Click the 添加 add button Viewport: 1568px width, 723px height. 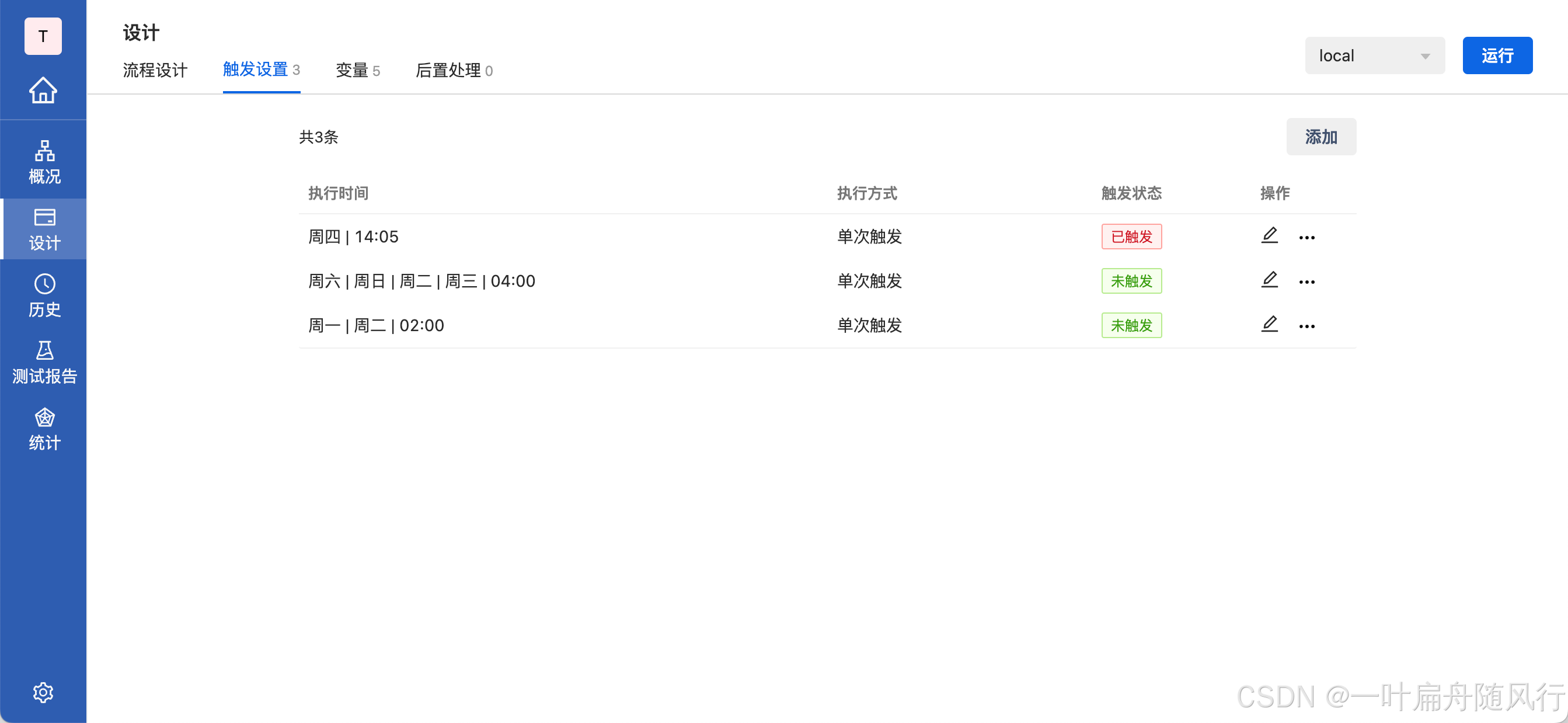tap(1321, 137)
